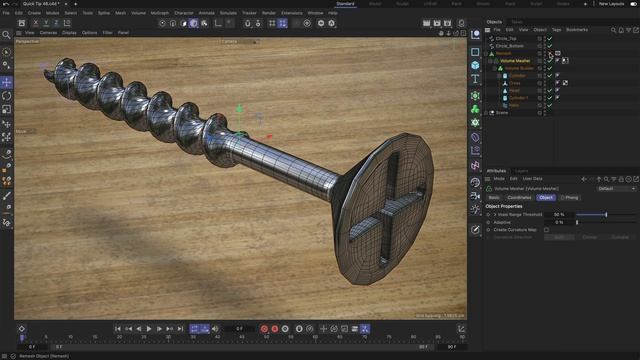Click the Enable Snap magnet icon
640x360 pixels.
coord(247,23)
